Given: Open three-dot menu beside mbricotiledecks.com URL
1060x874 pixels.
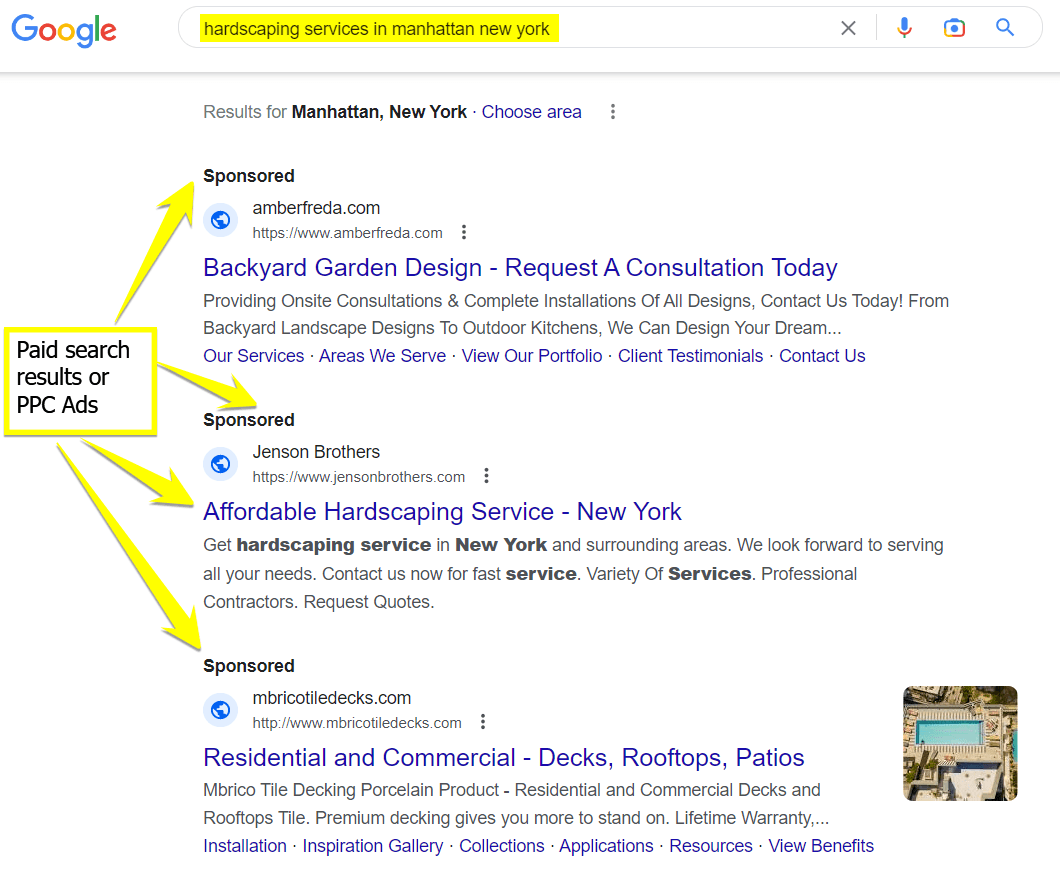Looking at the screenshot, I should [483, 722].
